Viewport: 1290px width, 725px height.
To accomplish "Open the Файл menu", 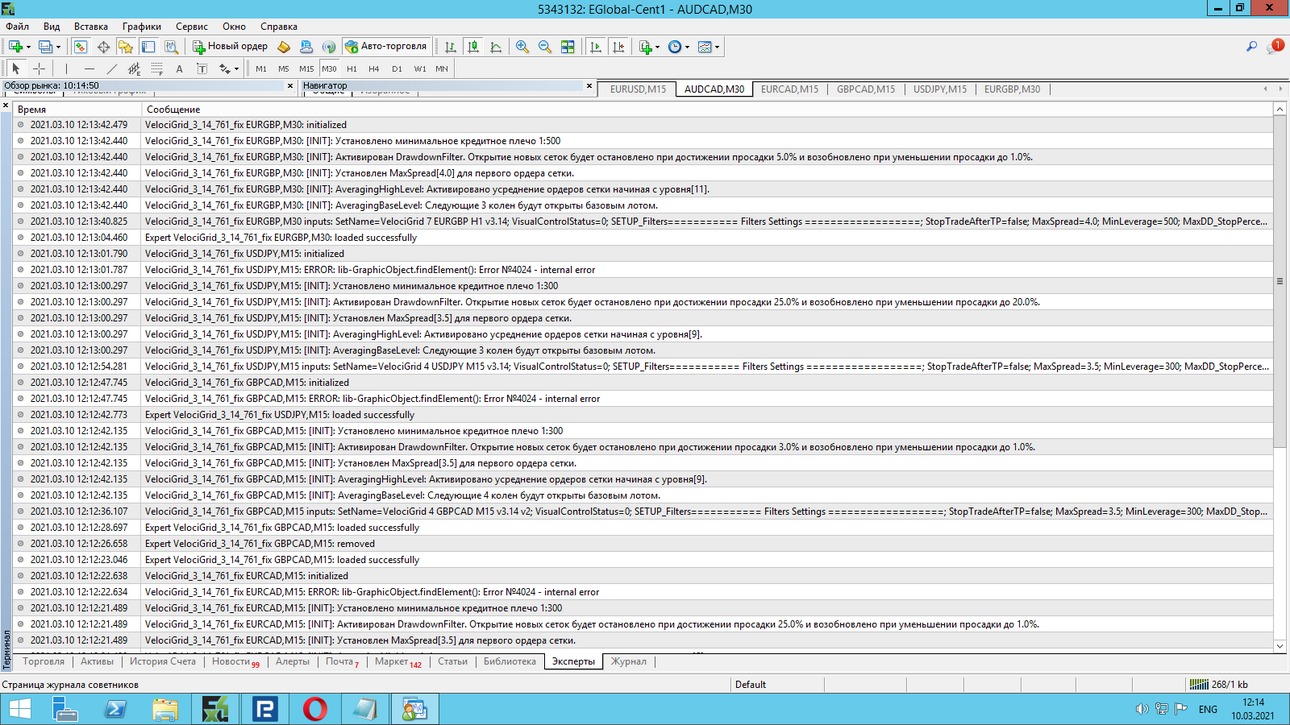I will click(17, 26).
